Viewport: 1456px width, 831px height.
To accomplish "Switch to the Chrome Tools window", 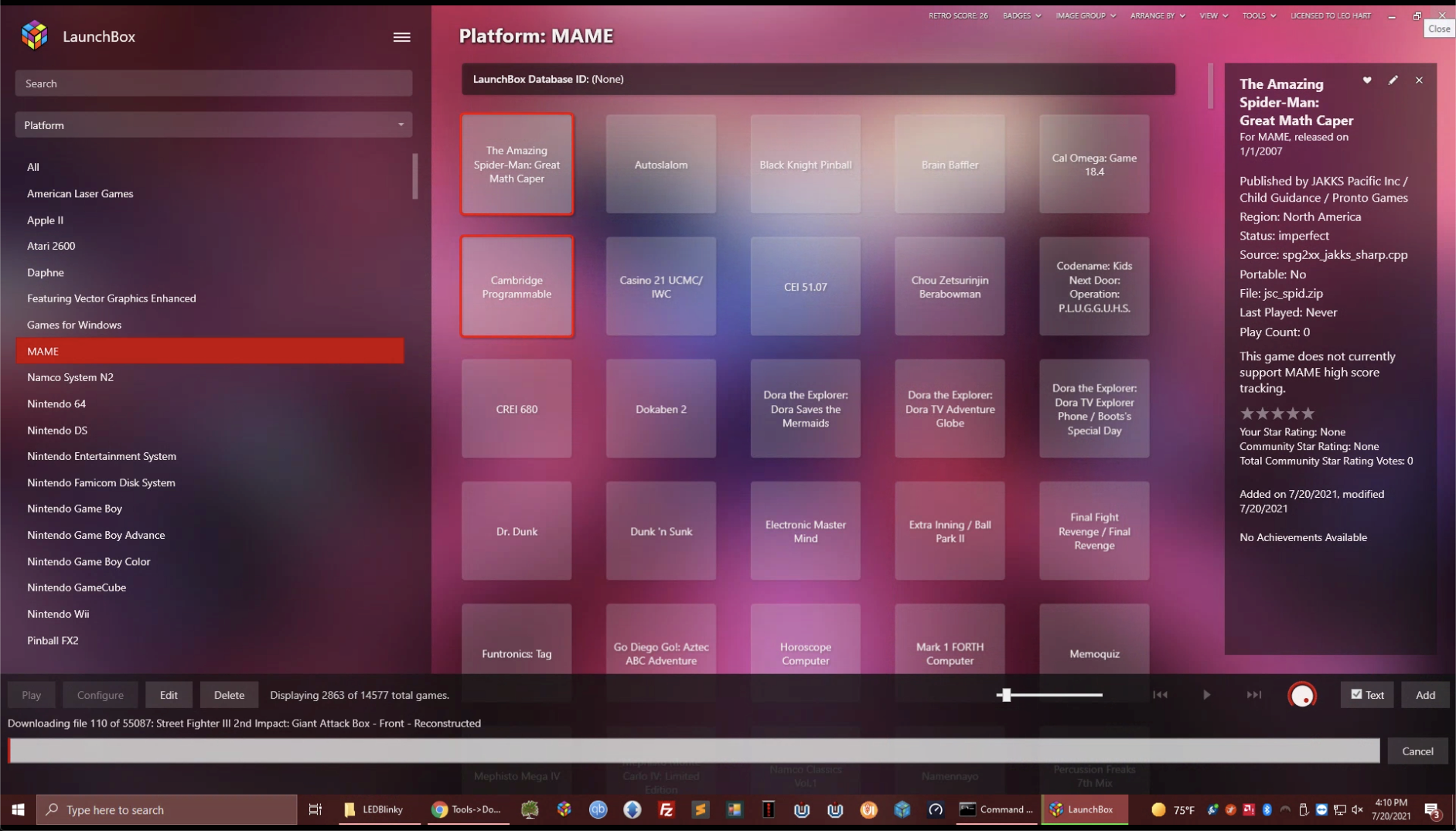I will (x=466, y=809).
